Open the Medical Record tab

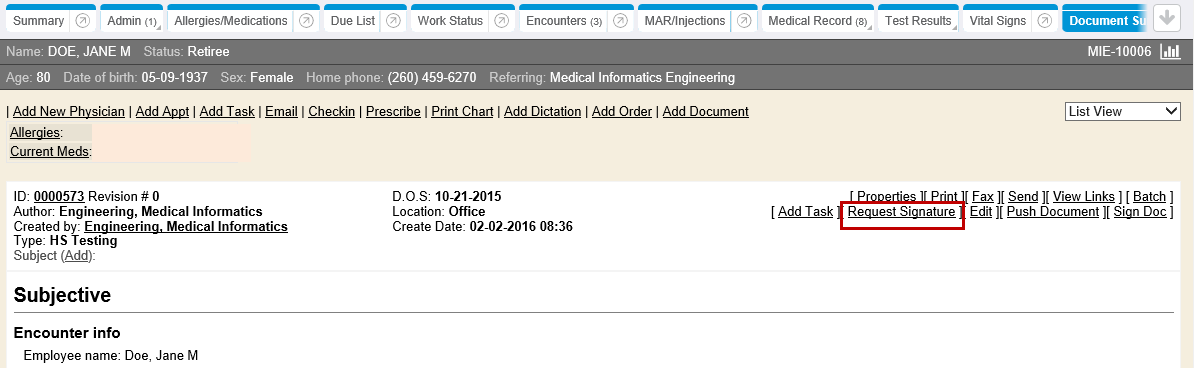[x=817, y=21]
